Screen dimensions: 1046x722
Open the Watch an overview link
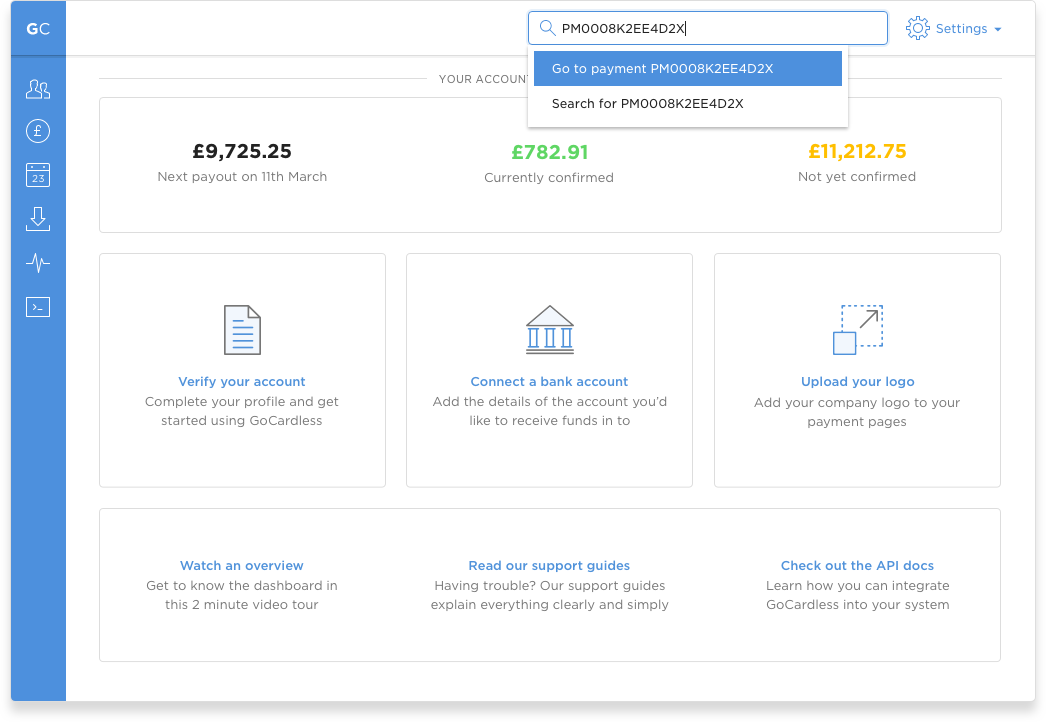pyautogui.click(x=241, y=565)
